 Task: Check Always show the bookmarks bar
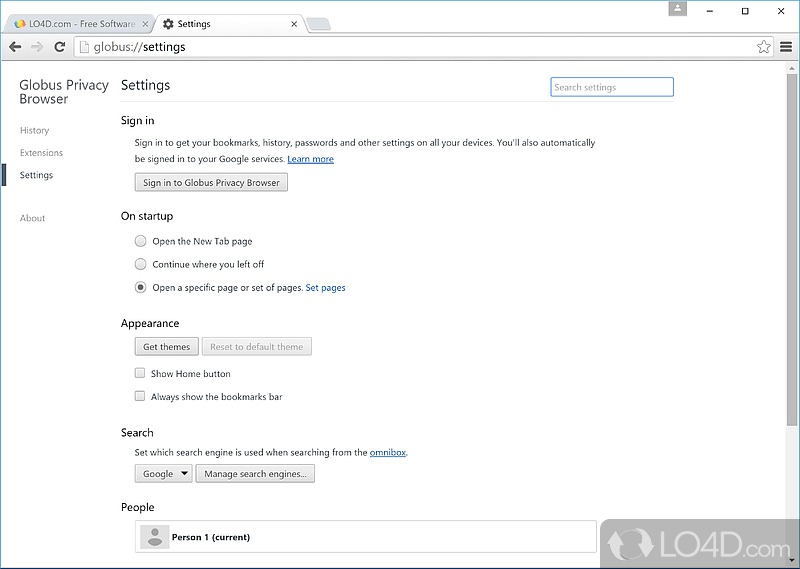pos(140,396)
